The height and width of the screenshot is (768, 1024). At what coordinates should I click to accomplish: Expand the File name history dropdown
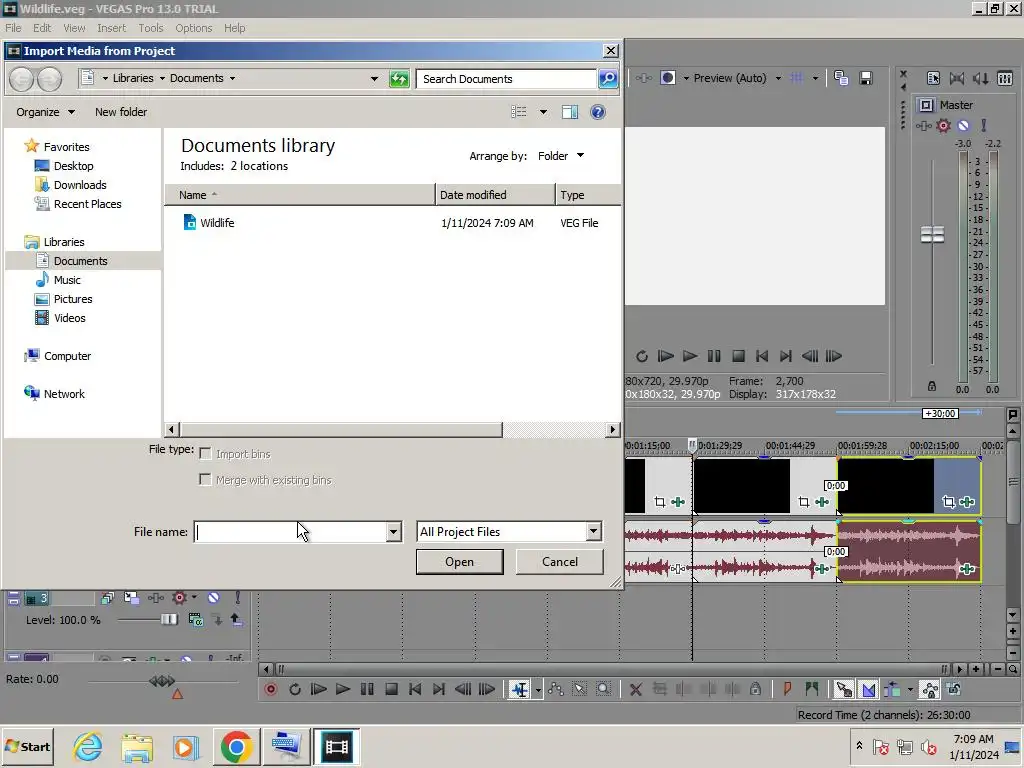tap(393, 532)
